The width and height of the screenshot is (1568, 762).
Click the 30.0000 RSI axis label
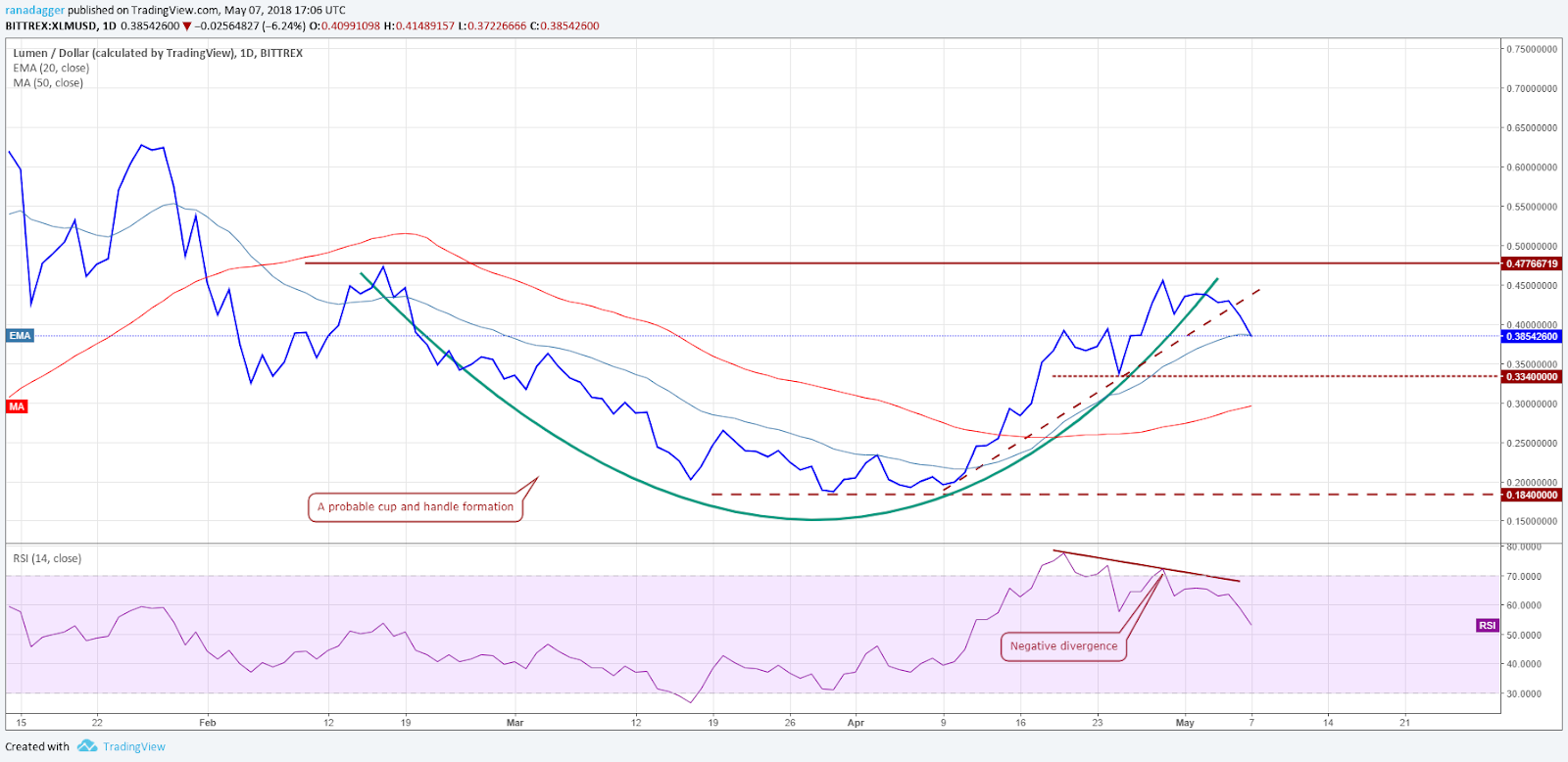coord(1523,693)
